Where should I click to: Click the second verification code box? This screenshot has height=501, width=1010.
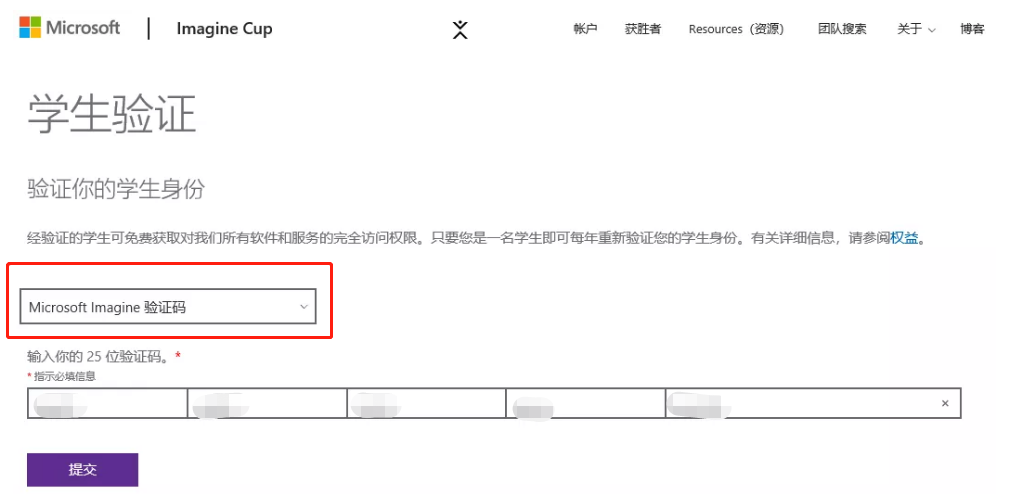(267, 403)
